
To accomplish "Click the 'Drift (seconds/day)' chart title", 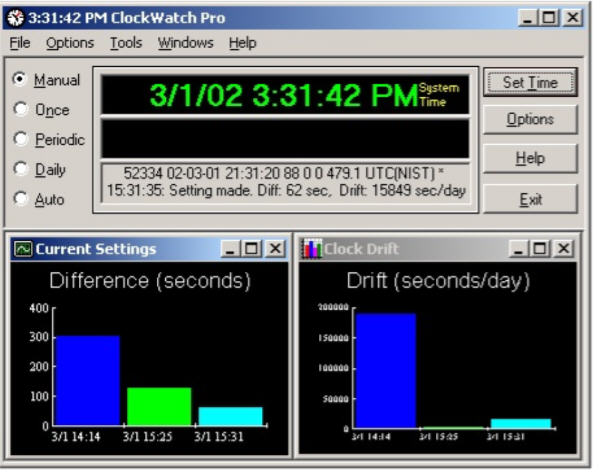I will (x=439, y=281).
